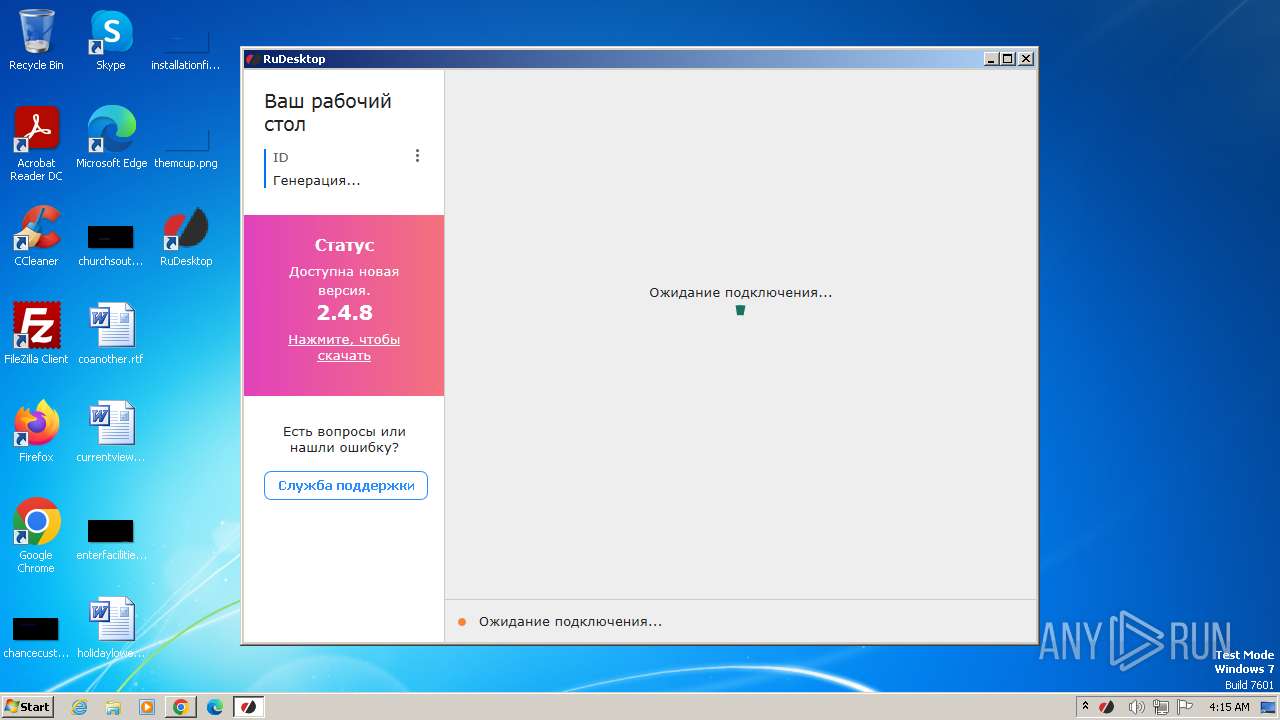Open the Skype desktop shortcut
Image resolution: width=1280 pixels, height=720 pixels.
(x=111, y=40)
